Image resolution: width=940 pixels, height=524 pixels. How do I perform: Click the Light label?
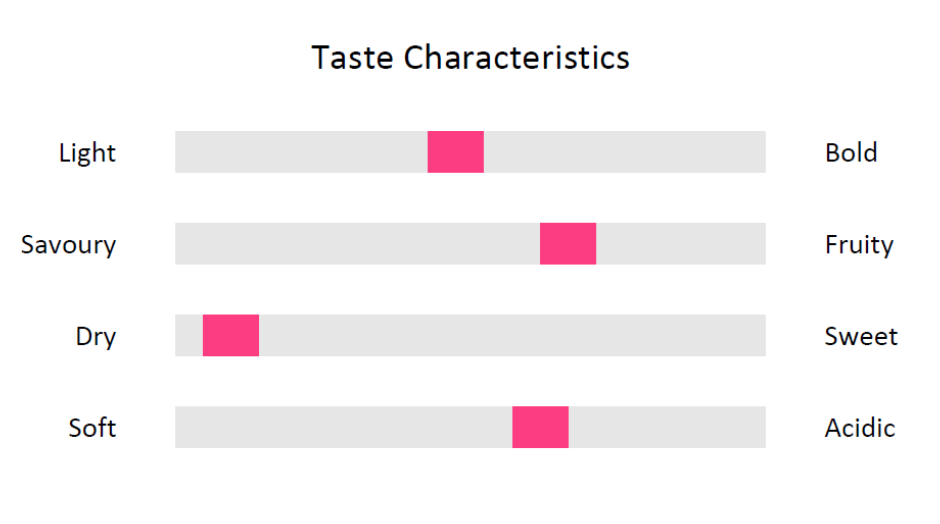click(x=88, y=153)
